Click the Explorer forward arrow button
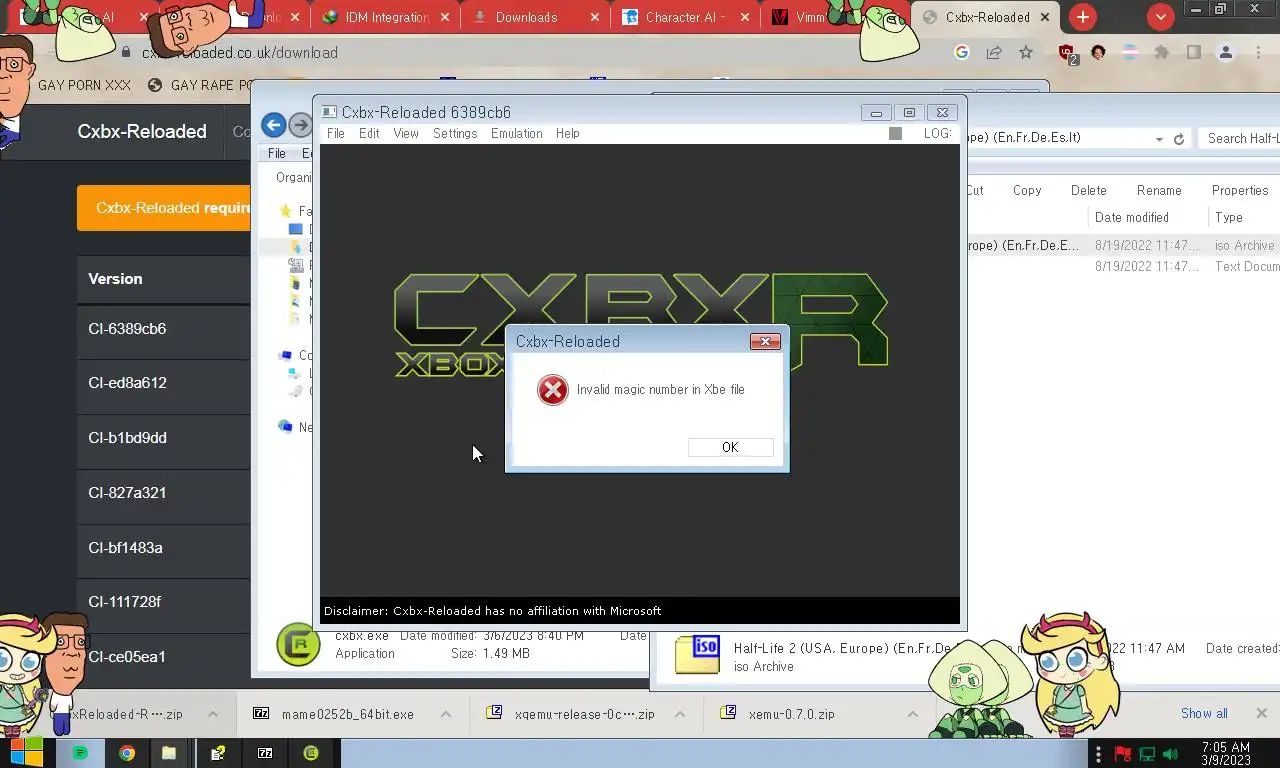Screen dimensions: 1280x768 299,125
